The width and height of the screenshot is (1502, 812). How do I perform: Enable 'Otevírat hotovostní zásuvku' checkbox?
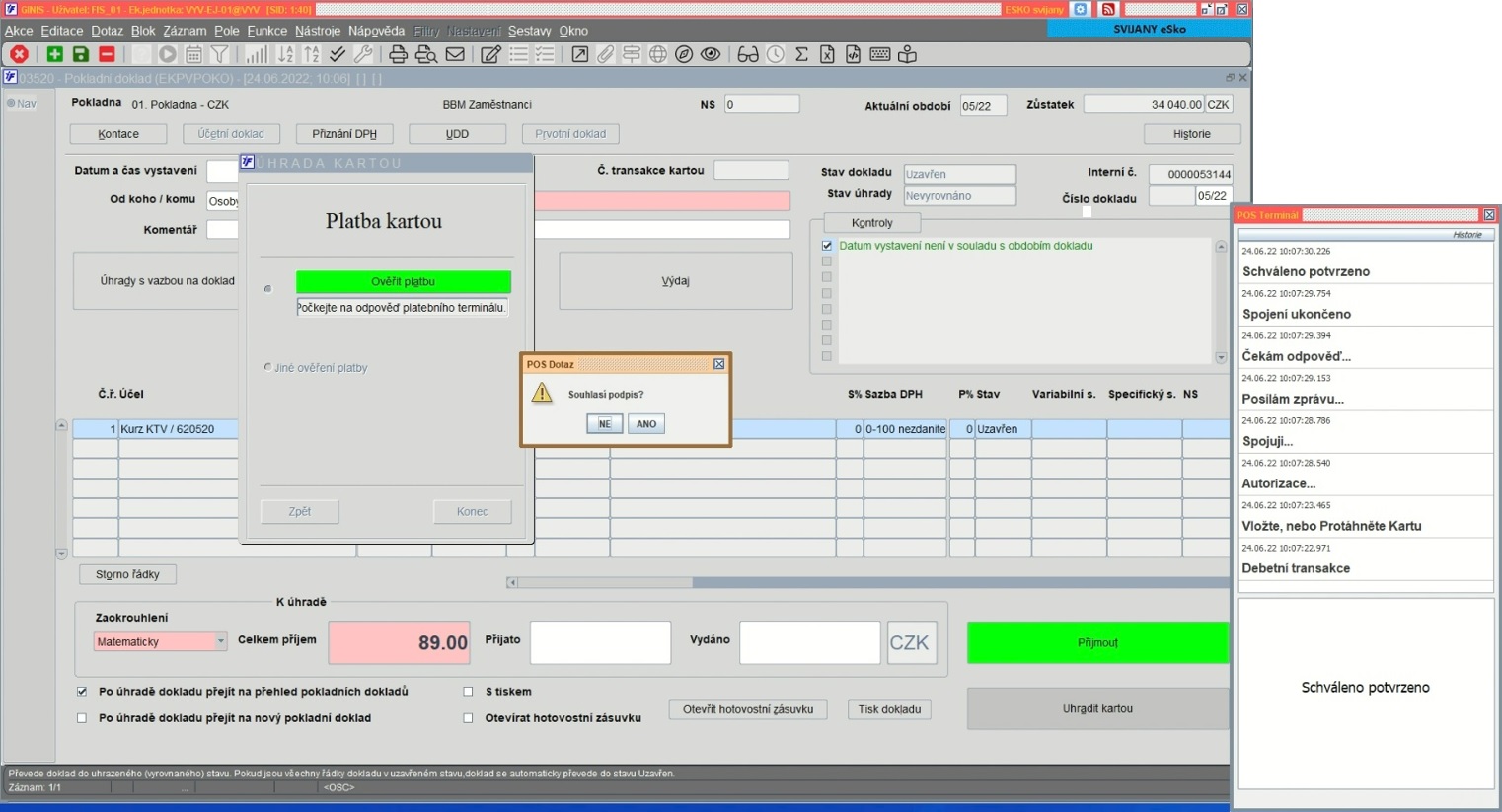coord(469,718)
